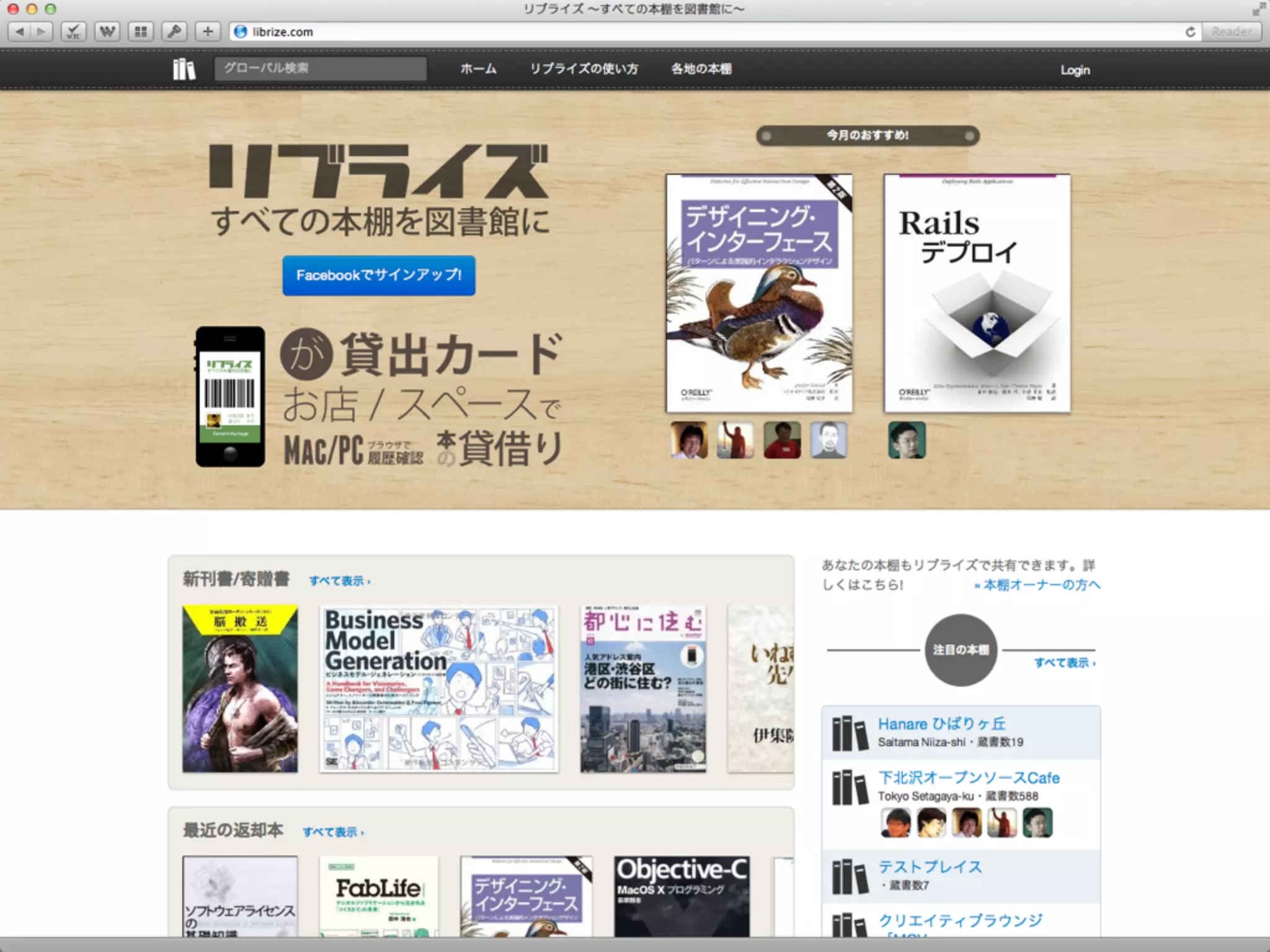Click the W bookmarklet toolbar icon
The width and height of the screenshot is (1270, 952).
click(107, 32)
